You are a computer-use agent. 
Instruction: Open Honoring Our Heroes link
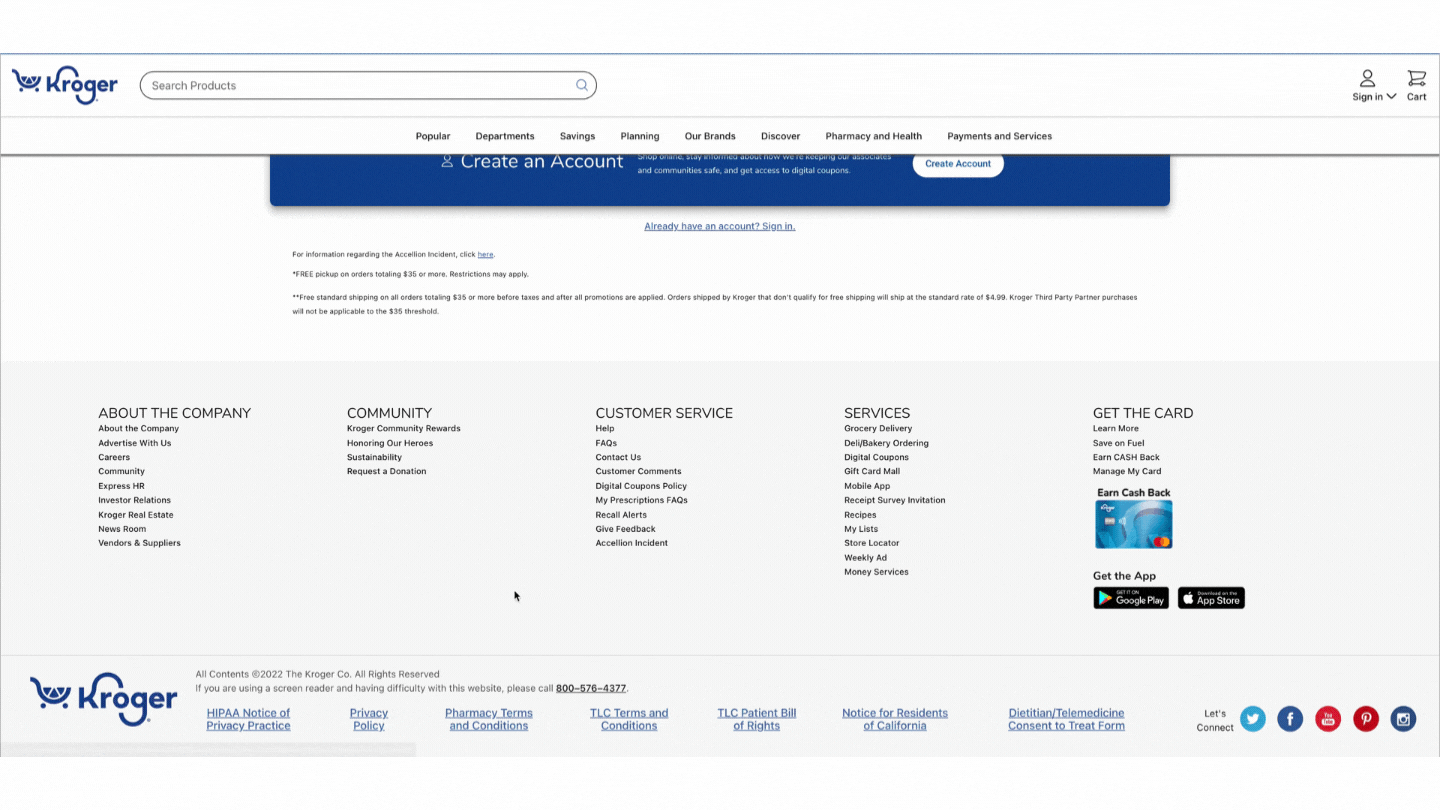tap(390, 443)
